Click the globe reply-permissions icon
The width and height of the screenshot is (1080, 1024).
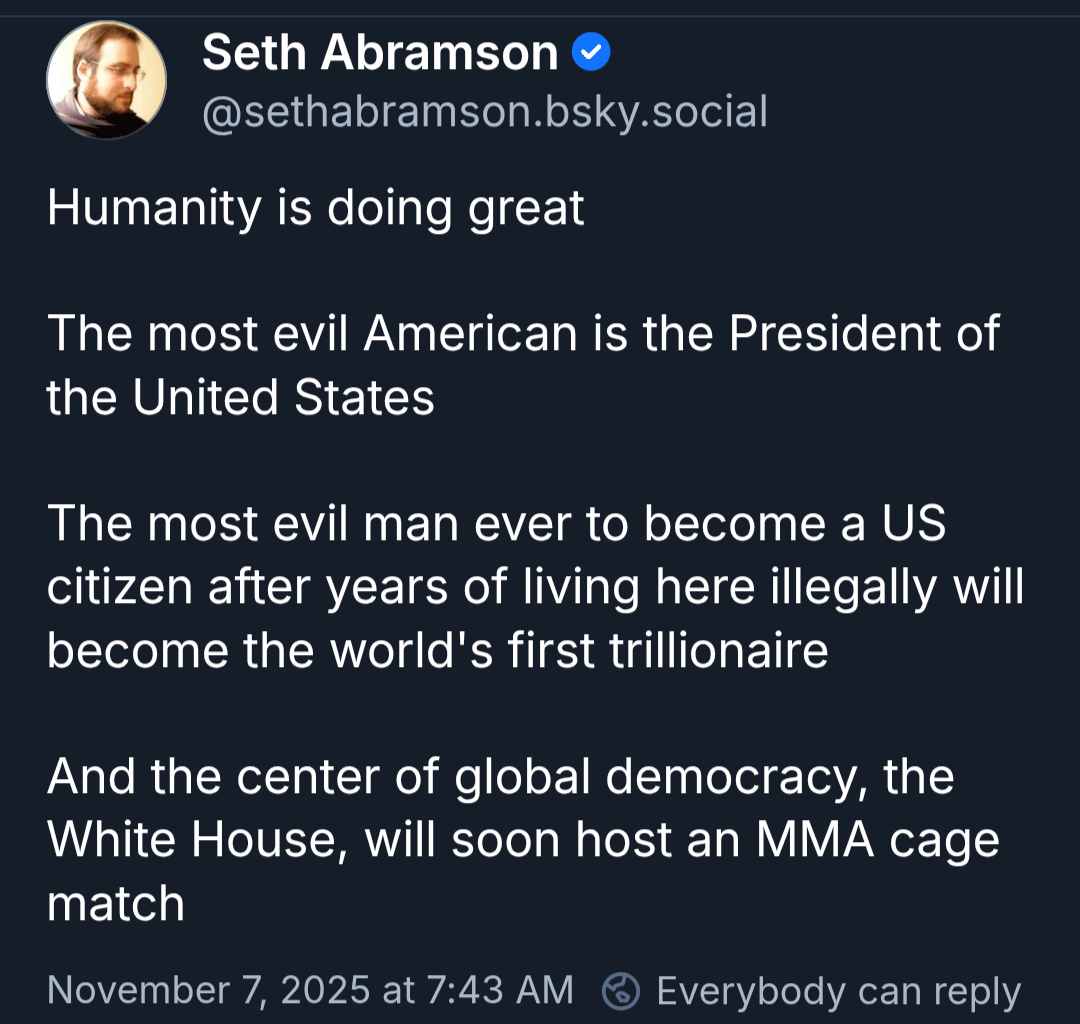click(622, 990)
